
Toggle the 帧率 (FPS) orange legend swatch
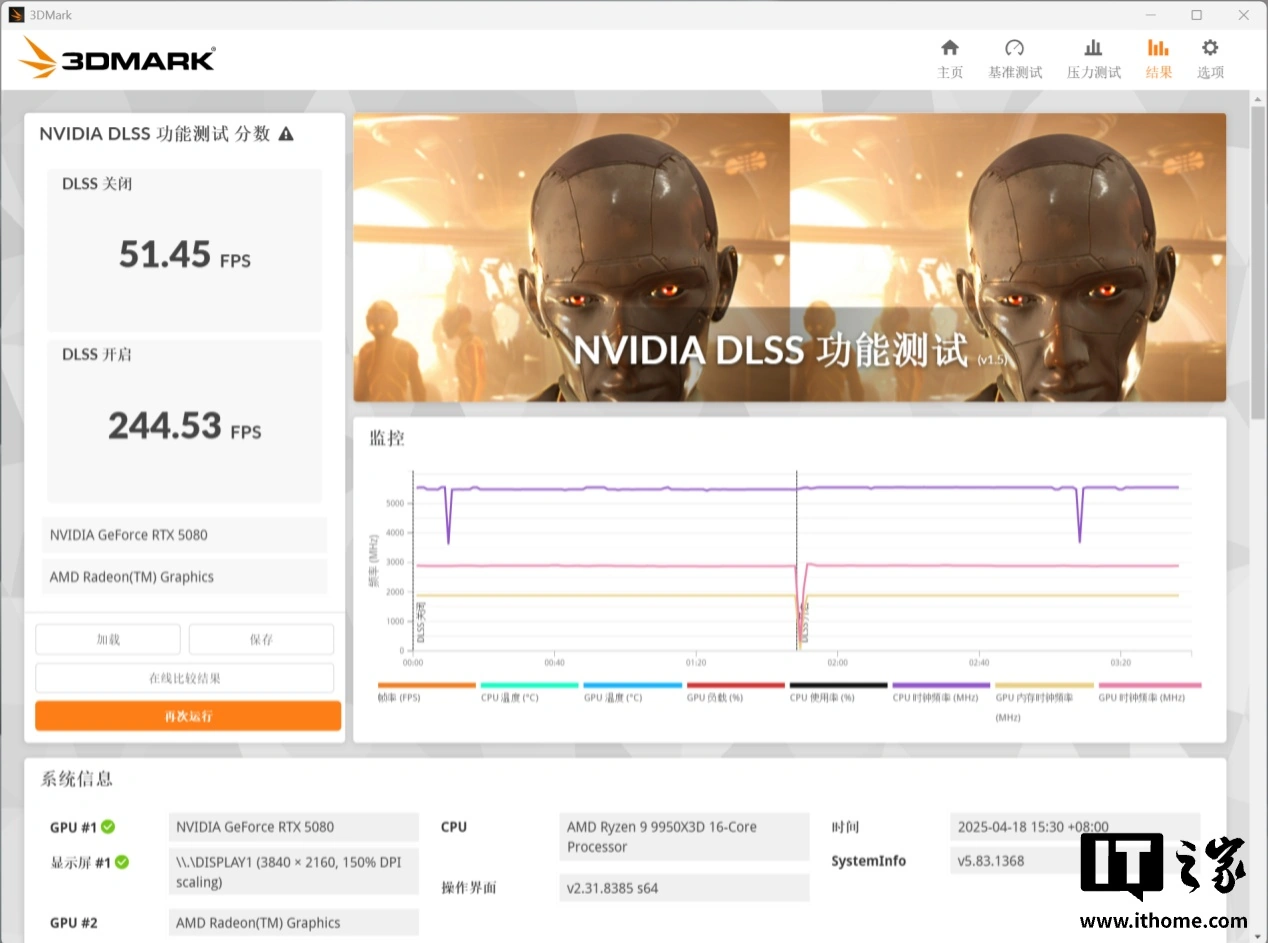426,686
